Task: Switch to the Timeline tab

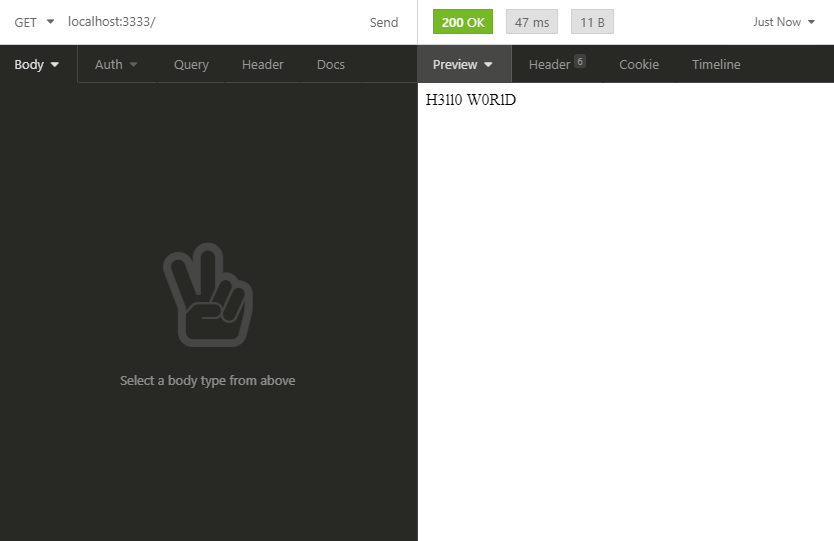Action: point(716,64)
